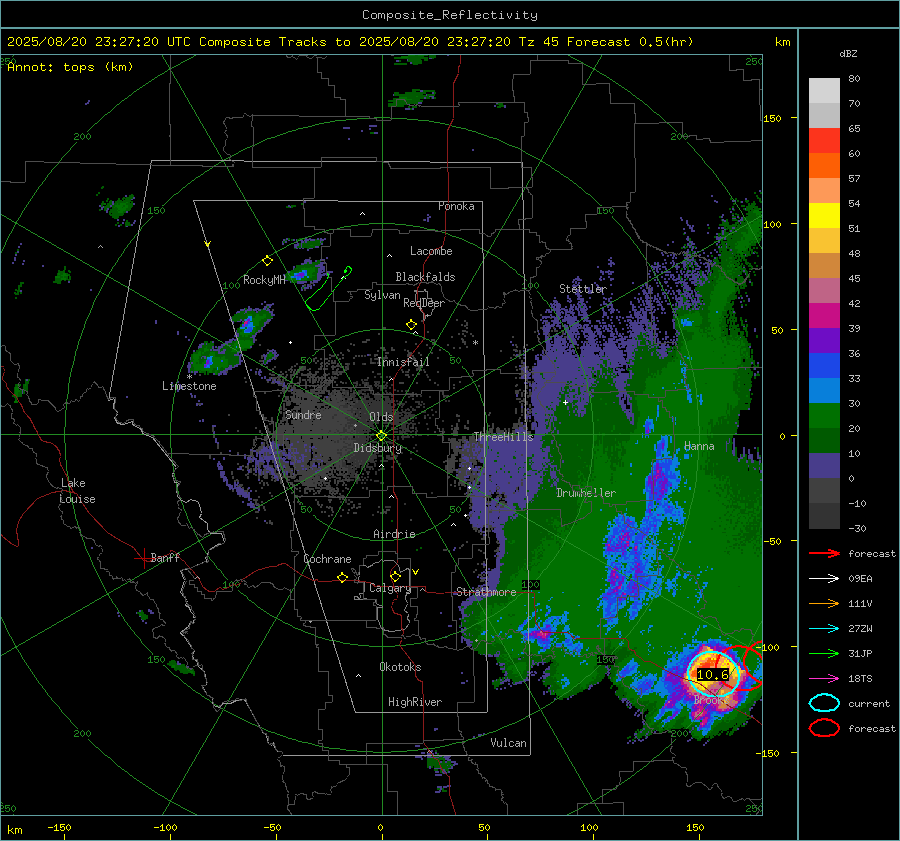Click the Sundre town label
Image resolution: width=900 pixels, height=841 pixels.
(303, 414)
